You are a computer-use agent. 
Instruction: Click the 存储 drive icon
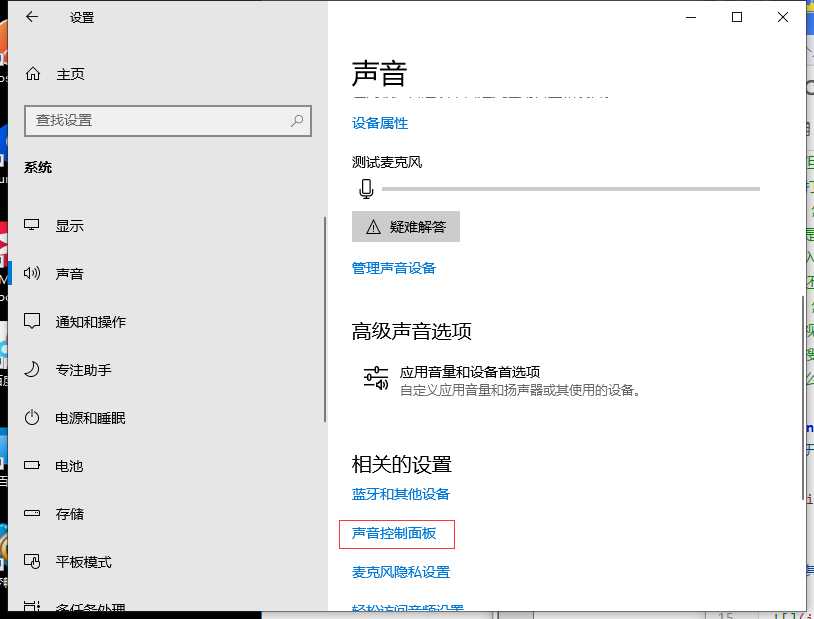[32, 513]
